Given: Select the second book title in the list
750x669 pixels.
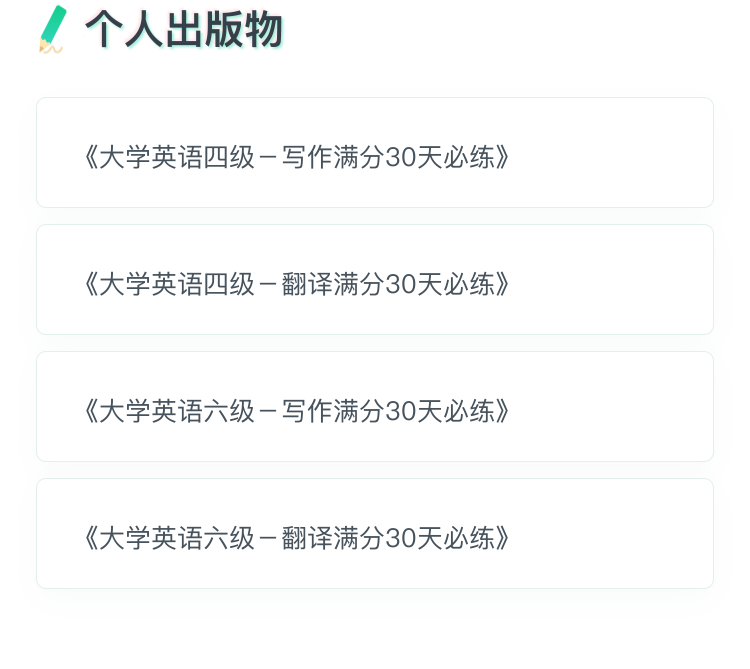Looking at the screenshot, I should click(297, 284).
